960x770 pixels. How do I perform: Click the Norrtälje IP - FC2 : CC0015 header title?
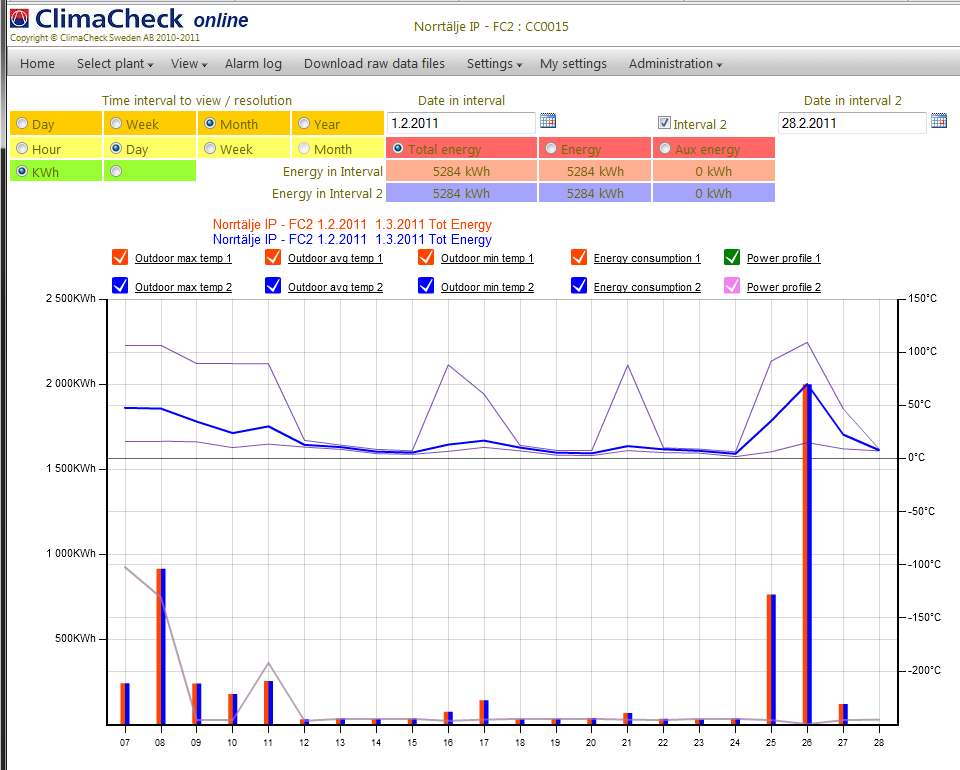pos(491,26)
